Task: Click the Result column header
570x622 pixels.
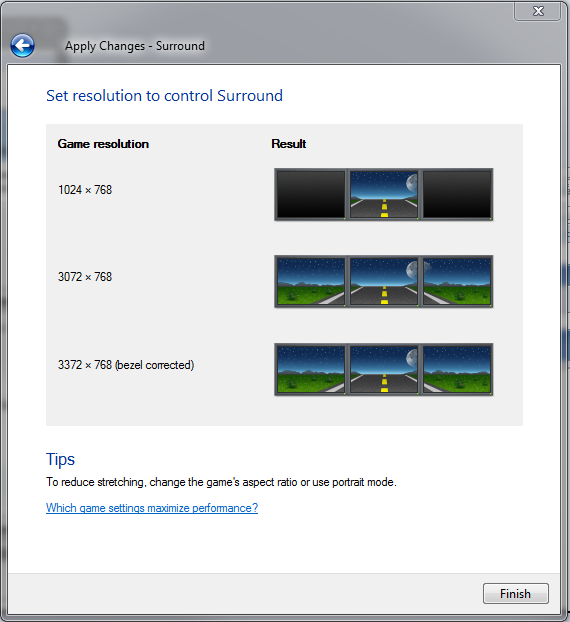Action: tap(289, 144)
